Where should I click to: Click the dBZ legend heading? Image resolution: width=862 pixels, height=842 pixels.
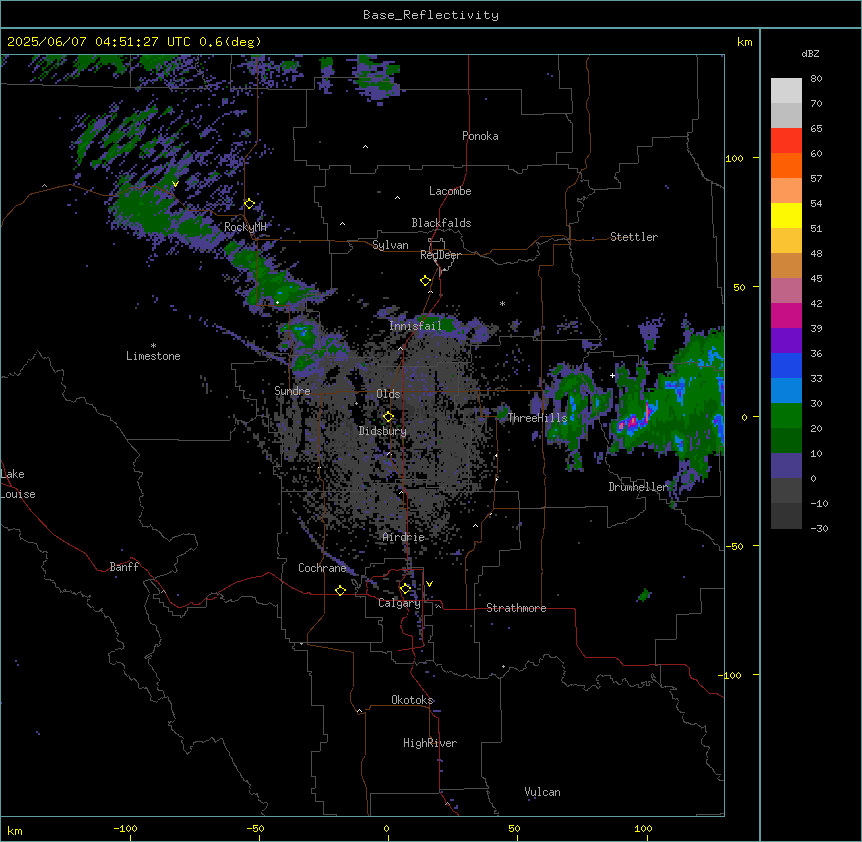[810, 54]
